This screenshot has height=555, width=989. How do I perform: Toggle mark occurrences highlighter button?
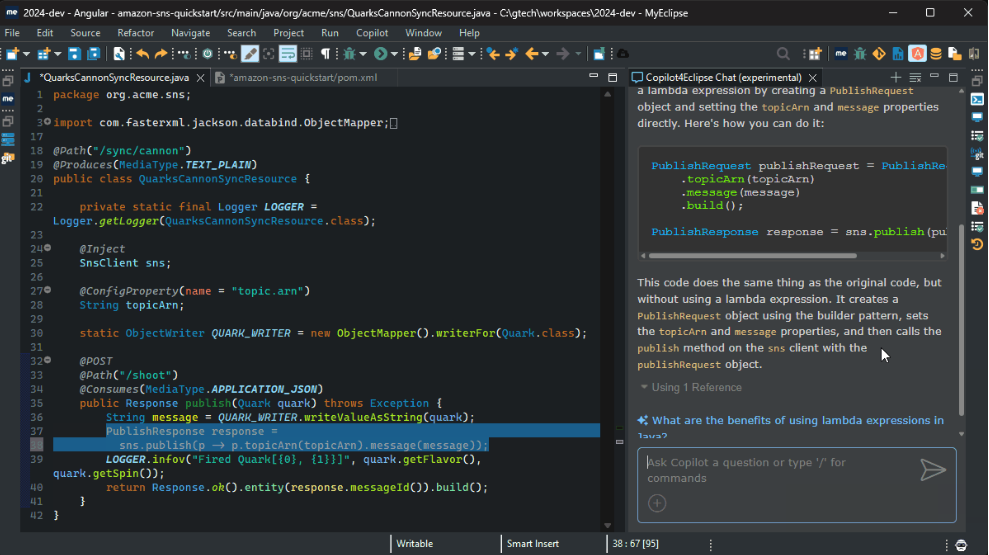[x=250, y=54]
